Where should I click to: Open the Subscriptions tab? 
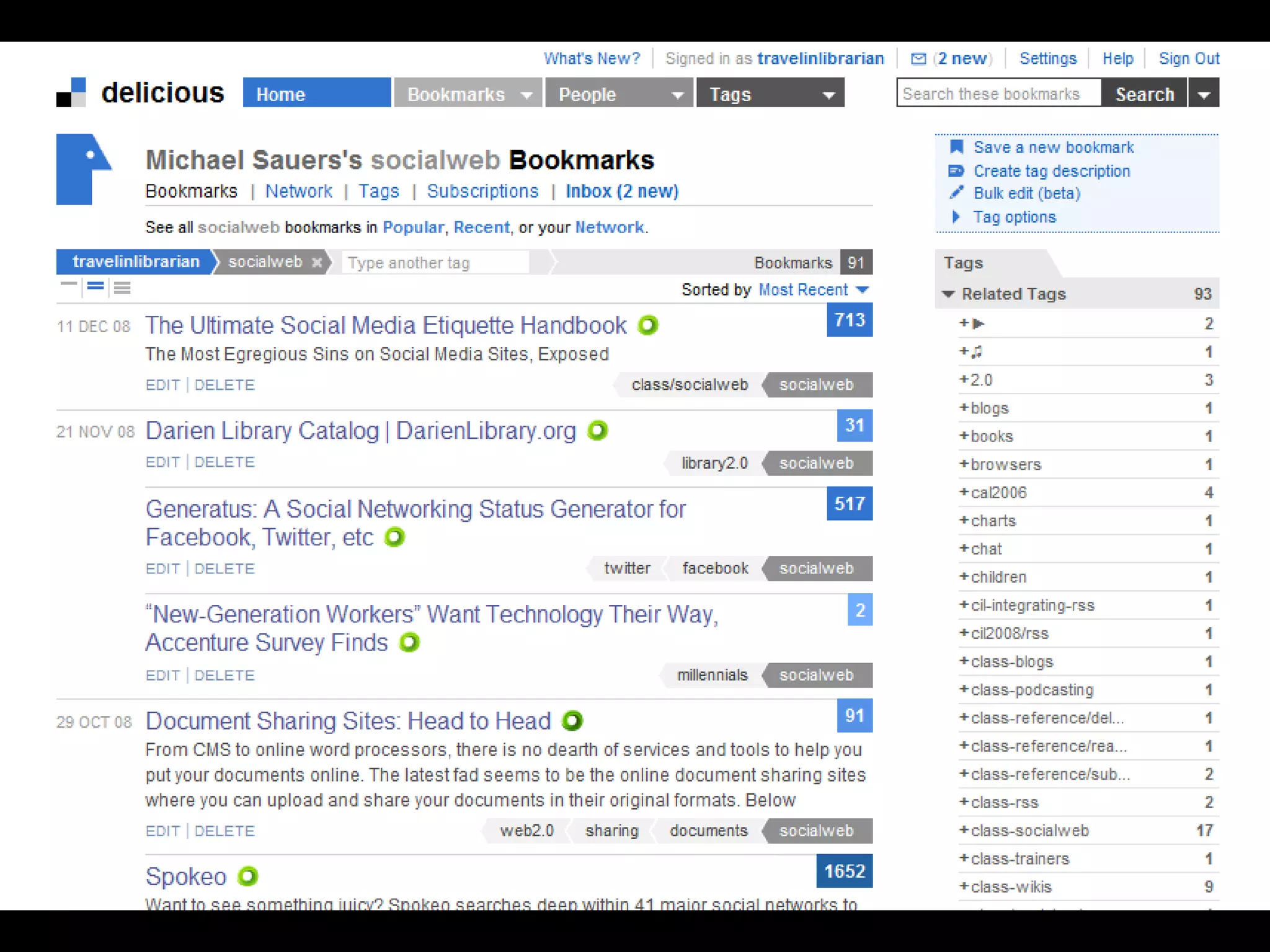[x=482, y=191]
